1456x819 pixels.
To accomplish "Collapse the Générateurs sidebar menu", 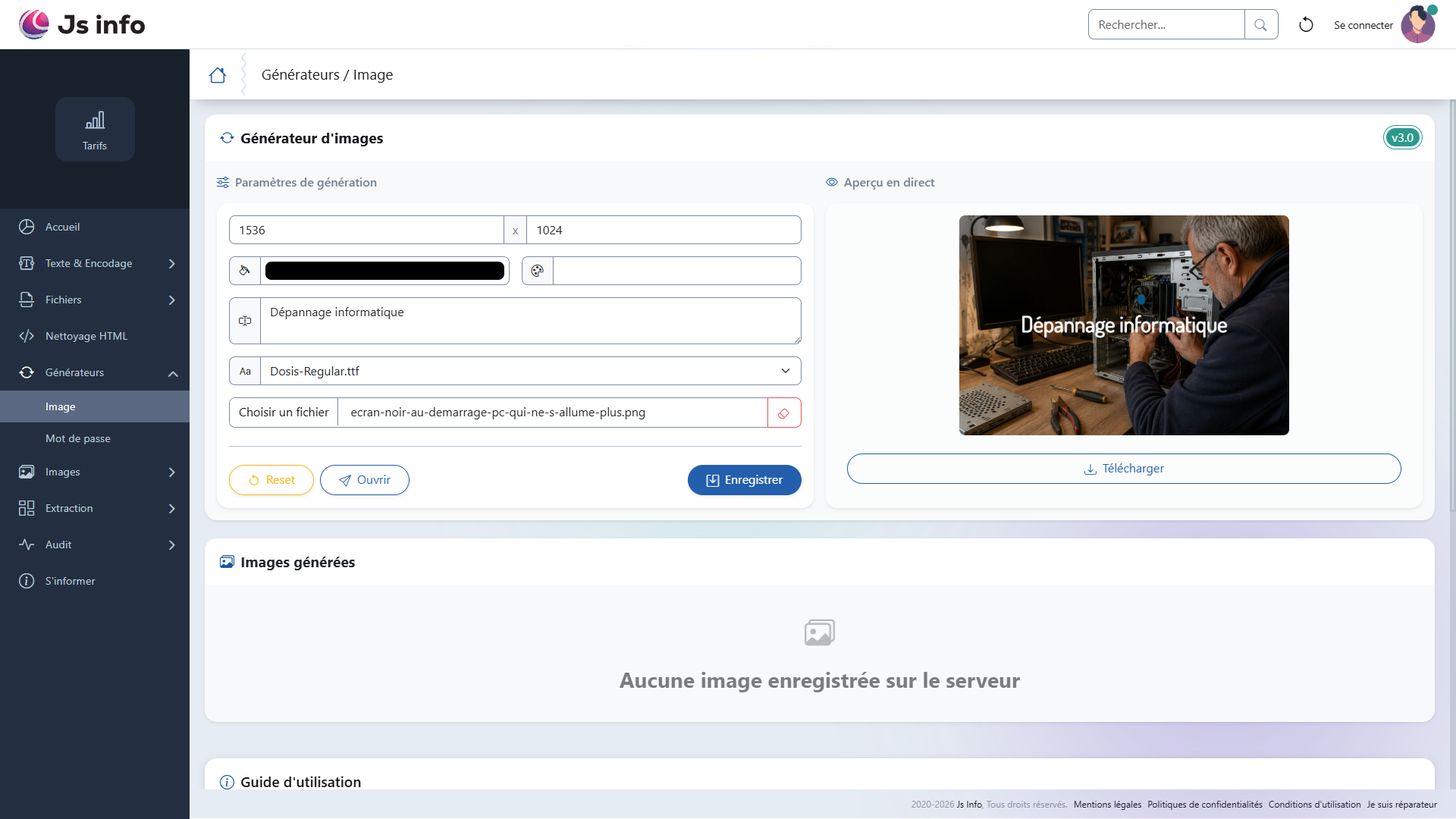I will point(95,372).
